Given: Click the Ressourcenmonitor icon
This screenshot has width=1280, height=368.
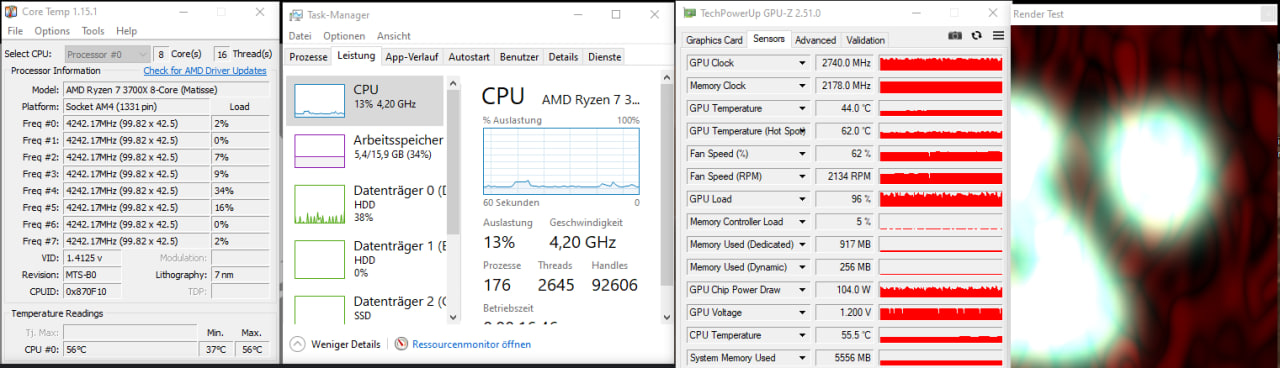Looking at the screenshot, I should click(402, 344).
